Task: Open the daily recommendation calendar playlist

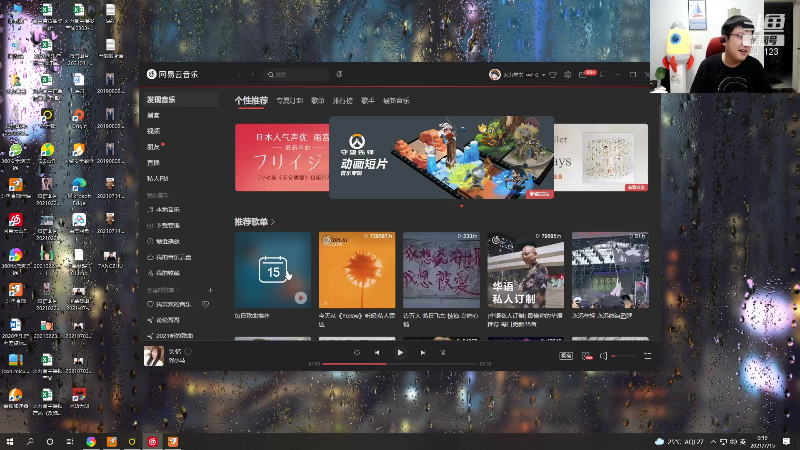Action: click(x=272, y=270)
